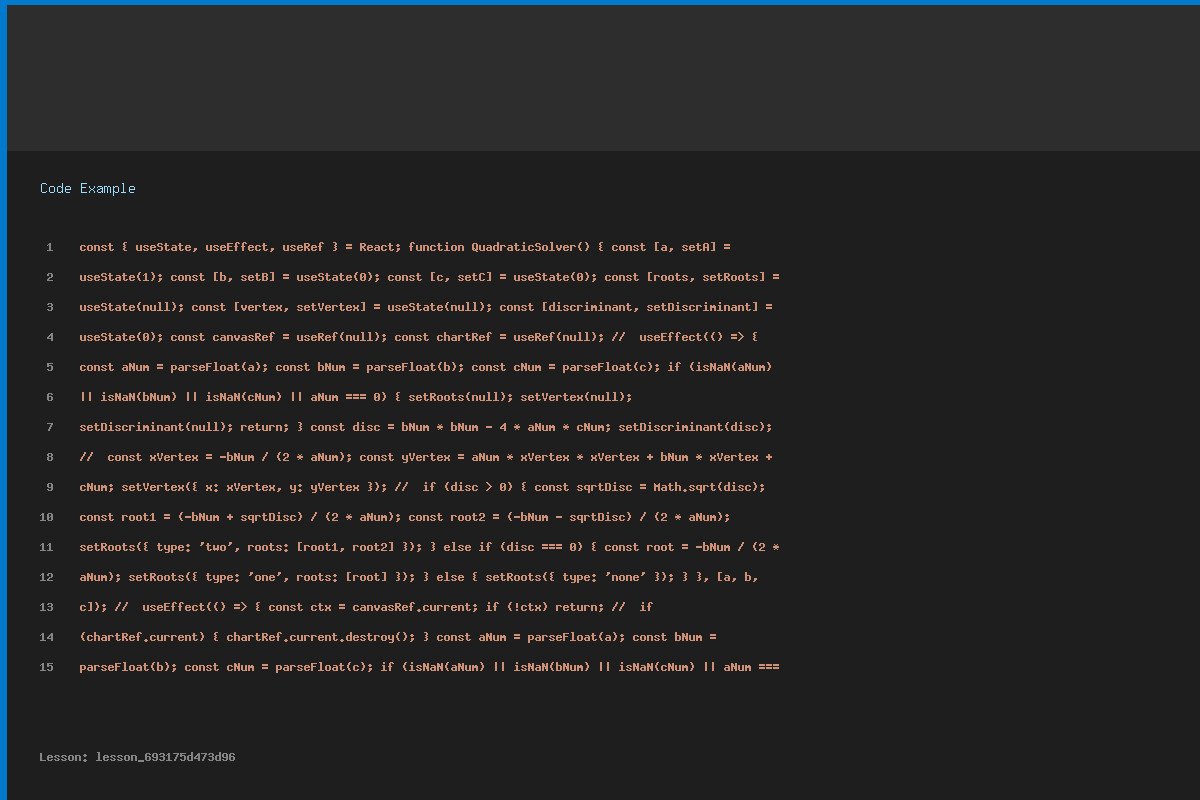Click line number 10 in the gutter

coord(47,517)
